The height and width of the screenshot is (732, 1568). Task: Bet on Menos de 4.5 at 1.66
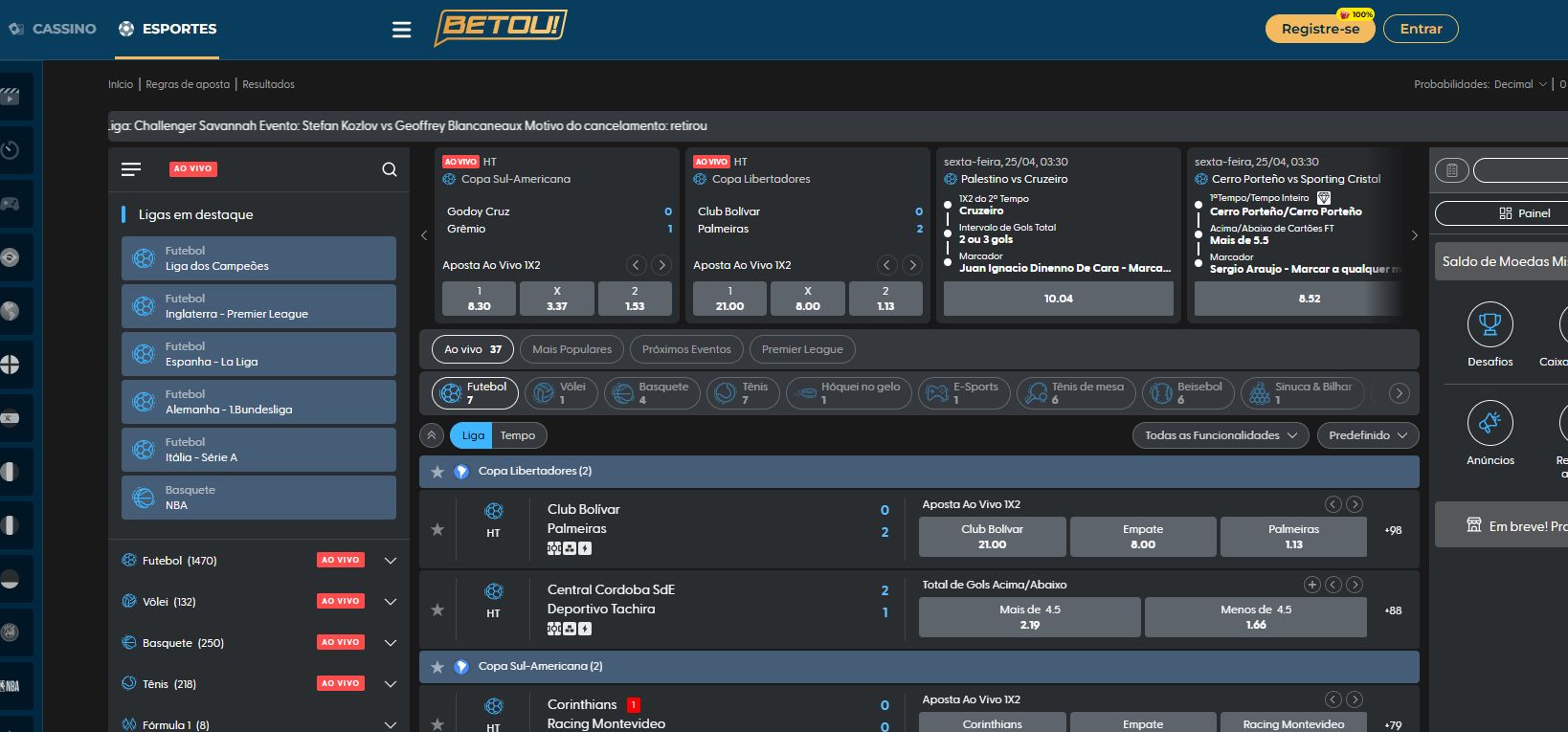(x=1256, y=617)
